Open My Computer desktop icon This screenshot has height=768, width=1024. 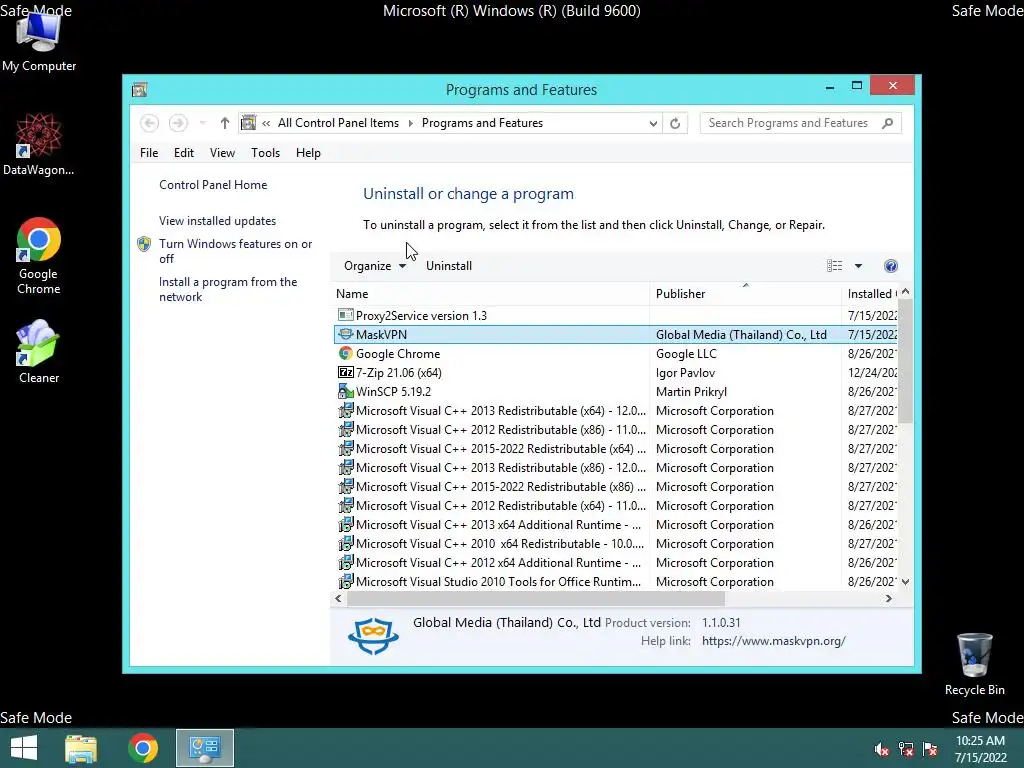tap(39, 40)
